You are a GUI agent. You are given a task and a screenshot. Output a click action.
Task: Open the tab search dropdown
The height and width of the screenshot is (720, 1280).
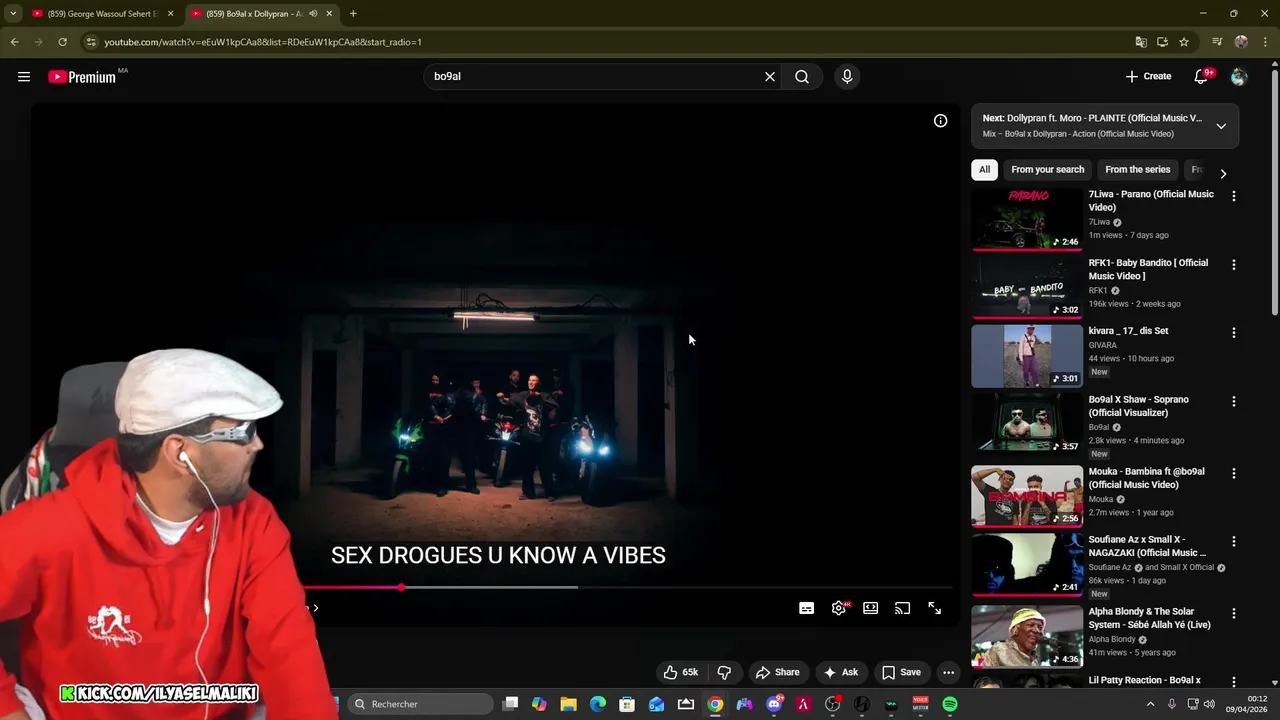coord(13,14)
